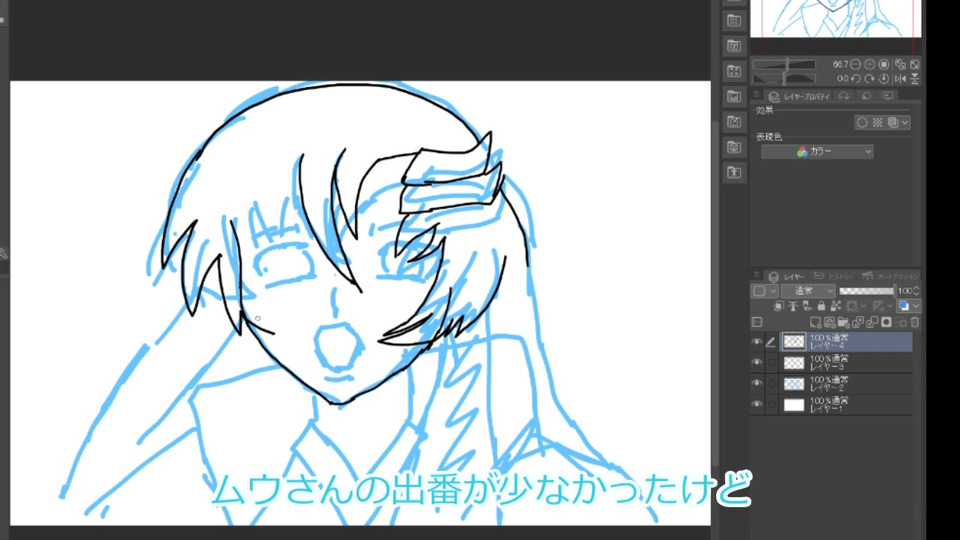Select the レイヤー3 layer row
This screenshot has height=540, width=960.
(846, 363)
